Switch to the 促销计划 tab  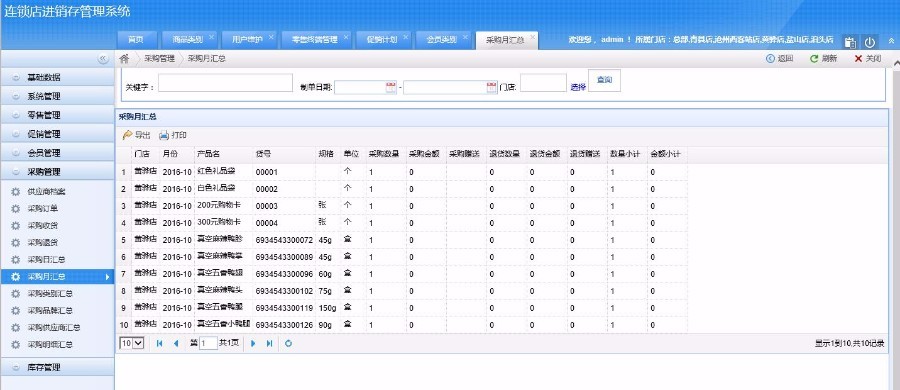(x=382, y=40)
